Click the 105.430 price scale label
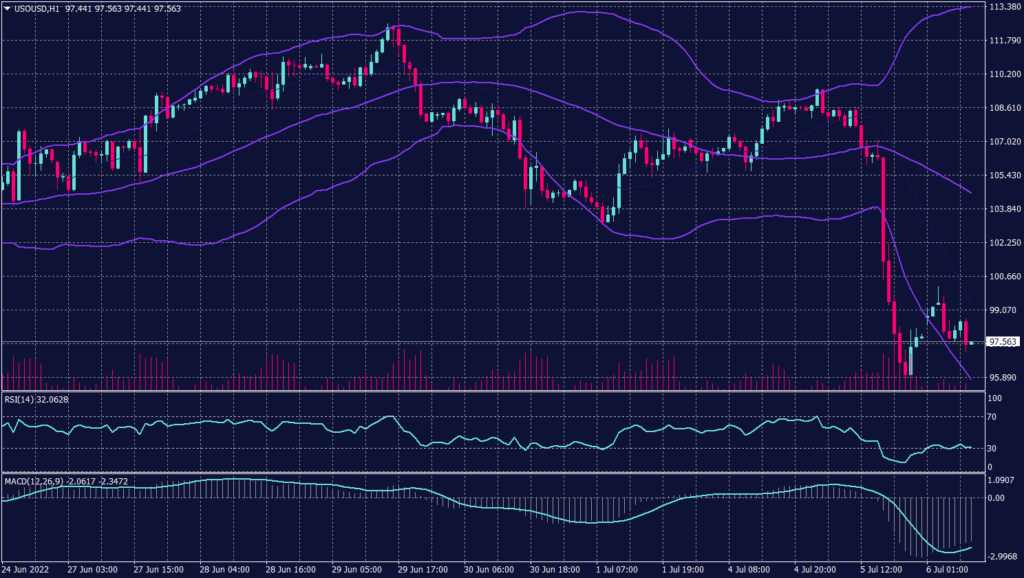1024x578 pixels. (x=1001, y=175)
